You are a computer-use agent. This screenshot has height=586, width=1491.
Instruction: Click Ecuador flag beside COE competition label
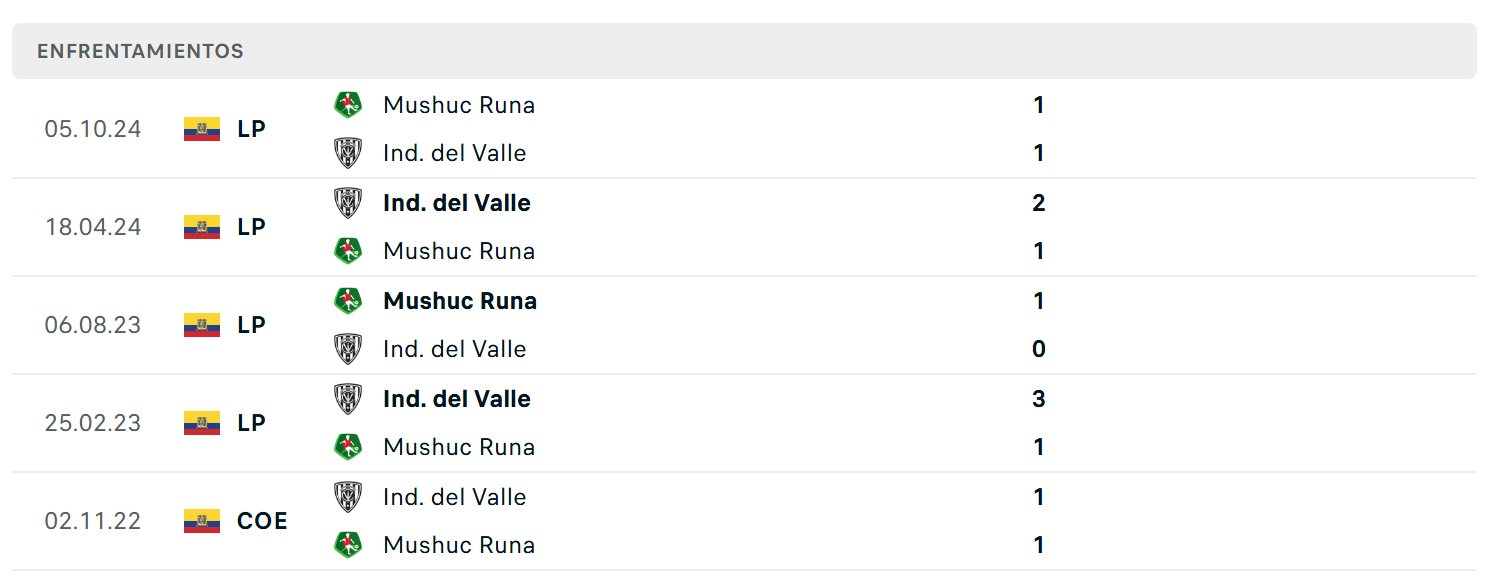tap(202, 521)
